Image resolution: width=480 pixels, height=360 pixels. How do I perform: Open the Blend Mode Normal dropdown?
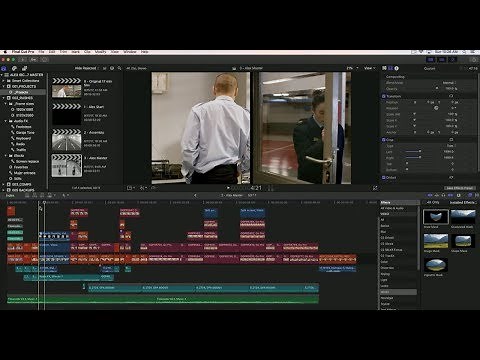[449, 83]
